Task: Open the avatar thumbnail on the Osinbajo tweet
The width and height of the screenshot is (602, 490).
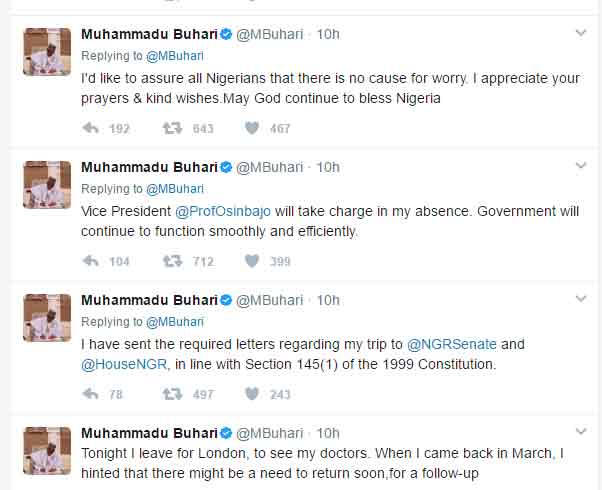Action: click(47, 185)
